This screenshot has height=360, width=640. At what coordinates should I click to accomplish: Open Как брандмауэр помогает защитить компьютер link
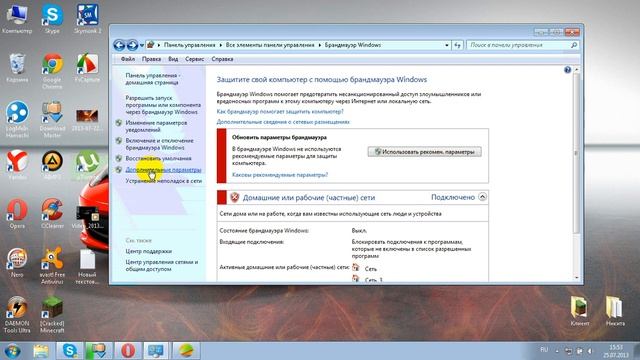280,111
